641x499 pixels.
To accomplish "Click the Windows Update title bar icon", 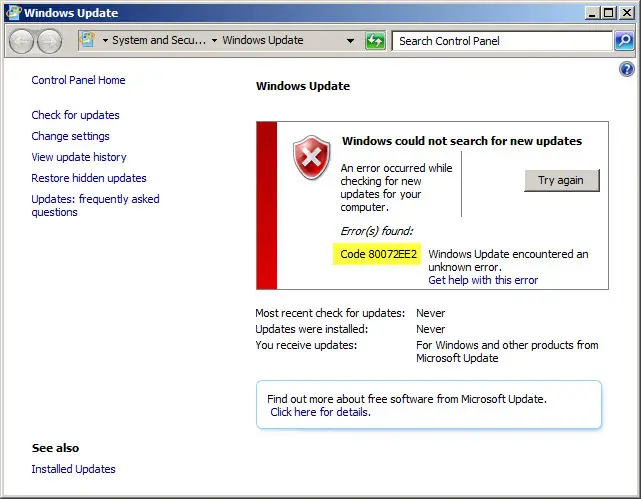I will point(13,12).
